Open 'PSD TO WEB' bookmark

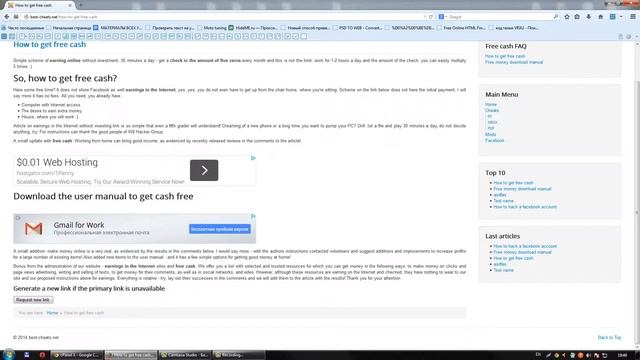(357, 28)
